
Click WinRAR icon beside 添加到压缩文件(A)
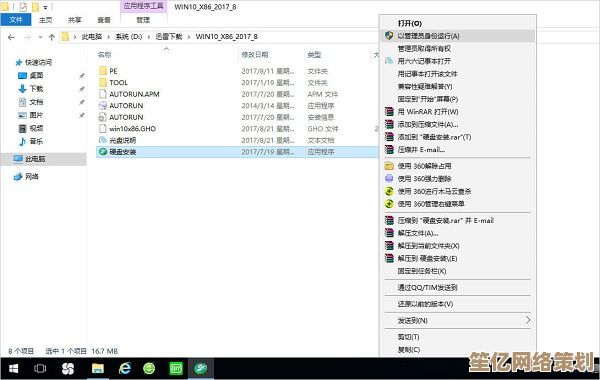pyautogui.click(x=389, y=124)
